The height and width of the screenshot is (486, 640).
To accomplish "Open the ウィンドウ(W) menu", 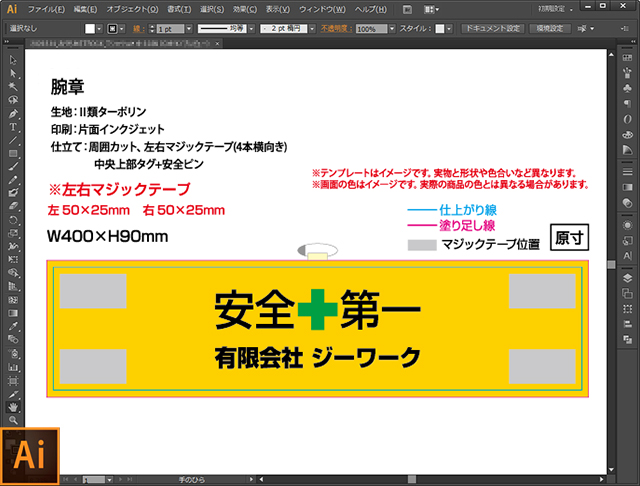I will (x=326, y=9).
